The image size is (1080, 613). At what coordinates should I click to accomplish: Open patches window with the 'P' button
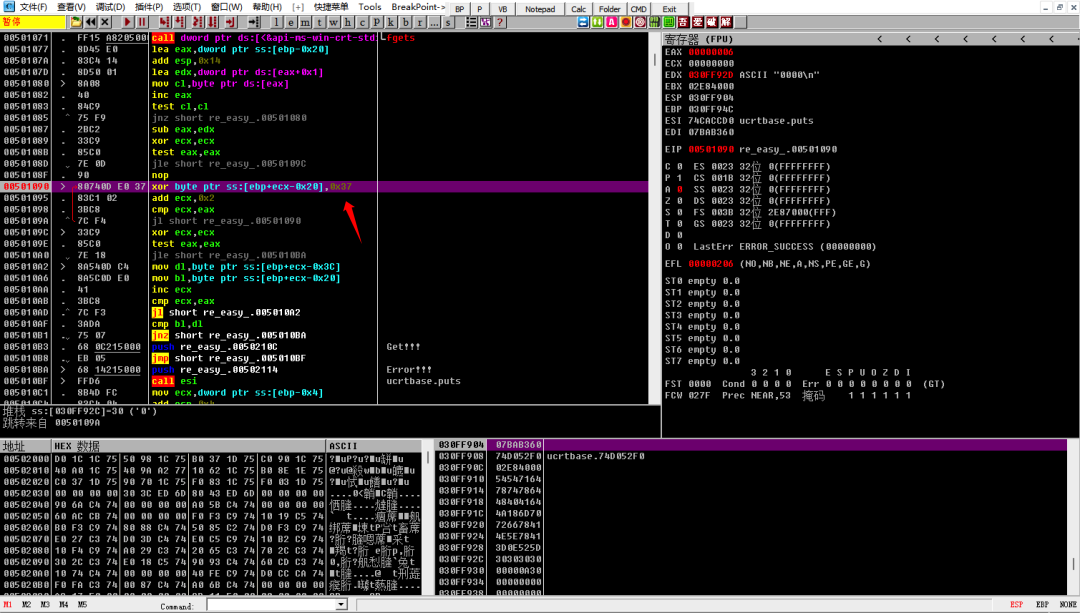point(377,22)
